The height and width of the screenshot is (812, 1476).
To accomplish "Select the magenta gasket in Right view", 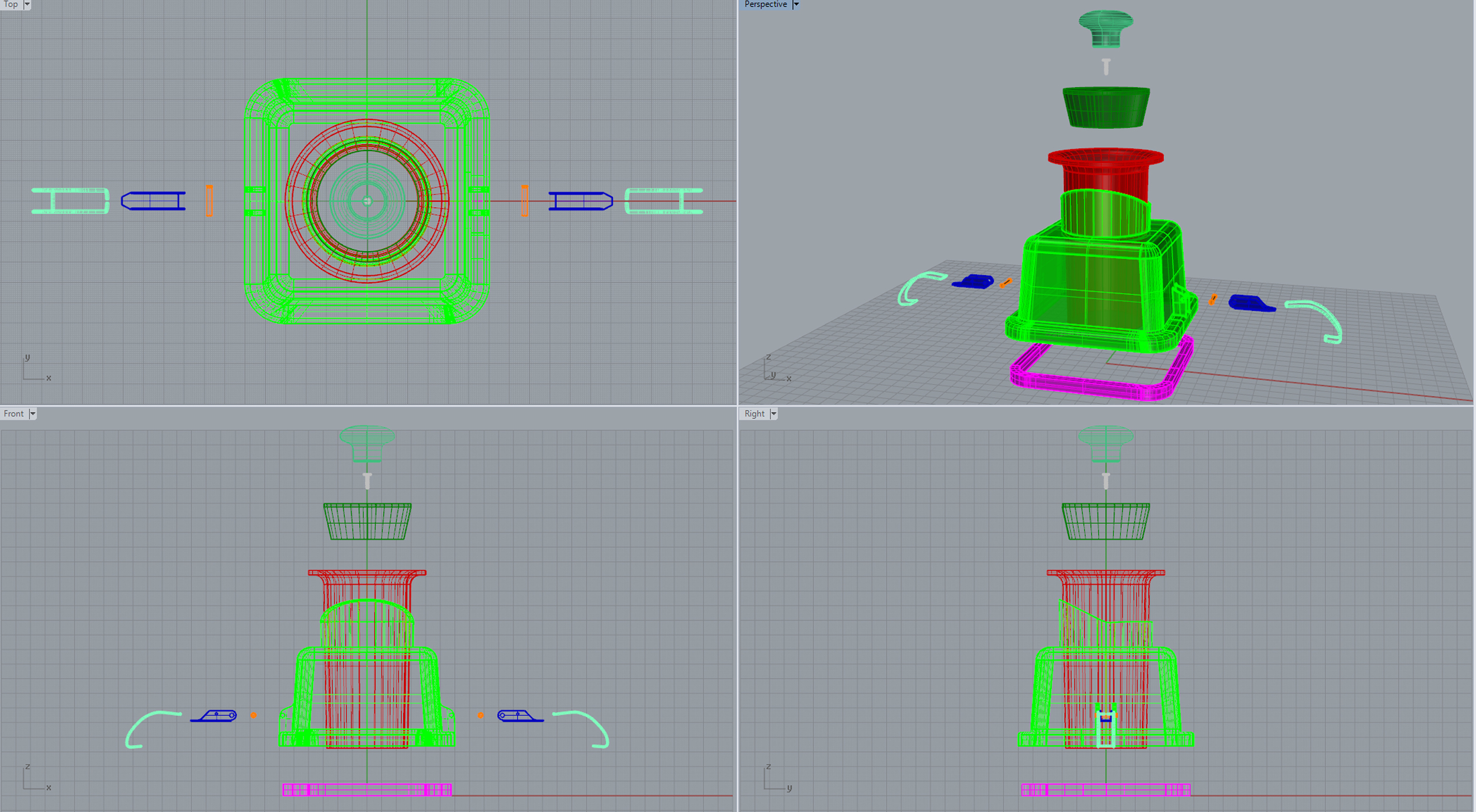I will tap(1106, 790).
